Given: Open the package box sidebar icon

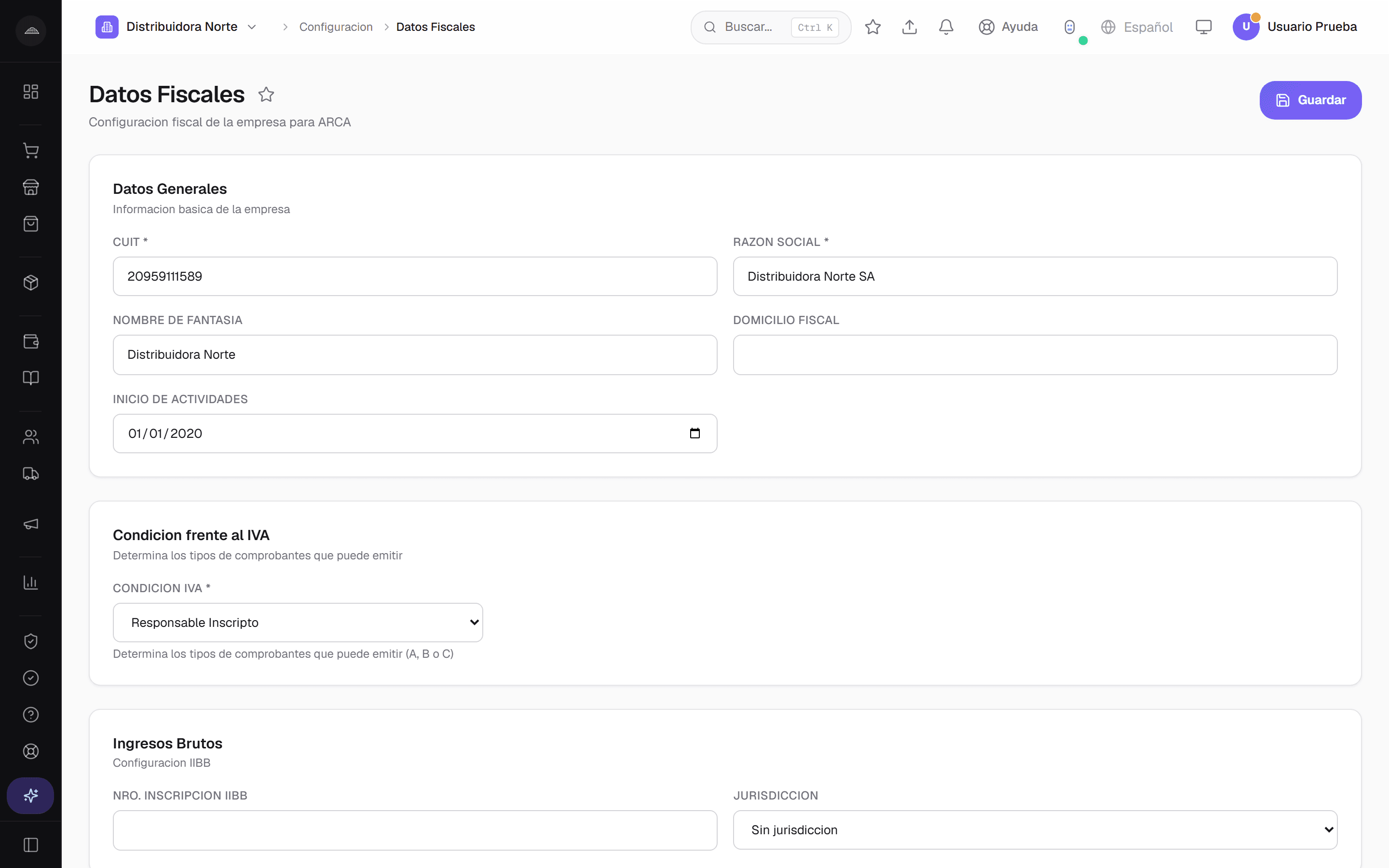Looking at the screenshot, I should [31, 283].
